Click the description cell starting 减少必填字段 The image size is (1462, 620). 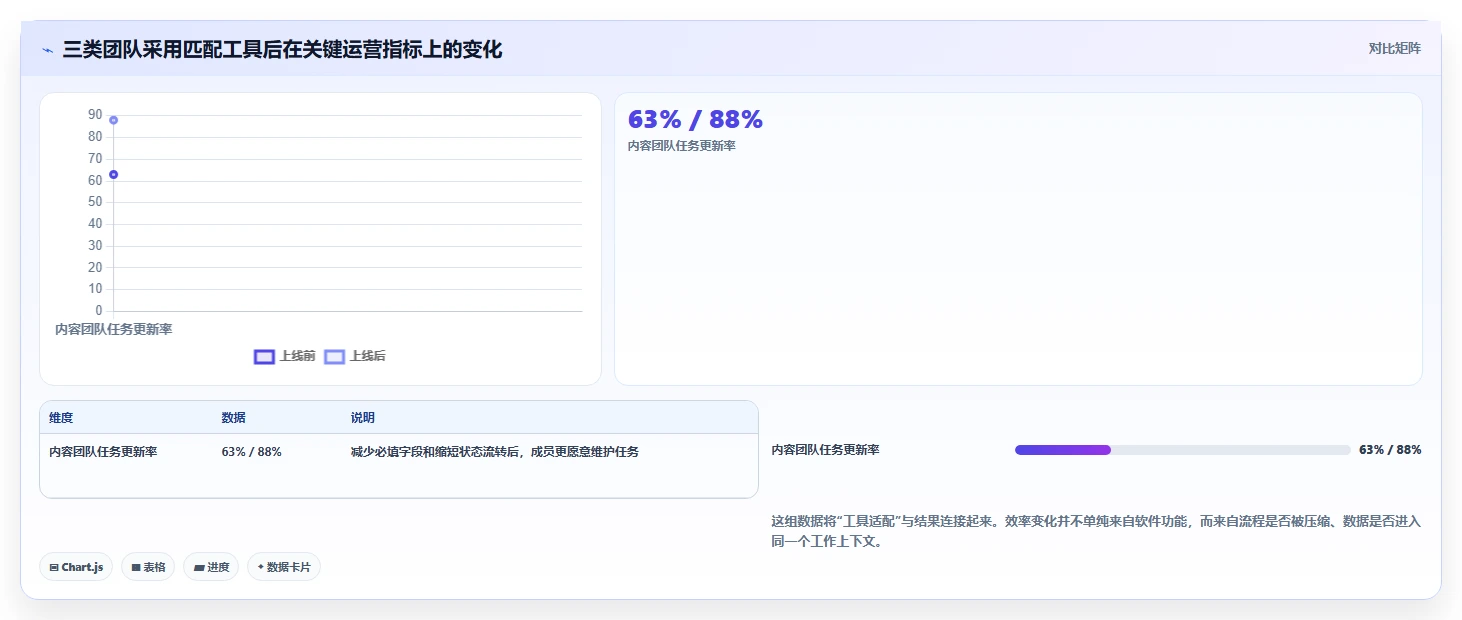tap(494, 452)
